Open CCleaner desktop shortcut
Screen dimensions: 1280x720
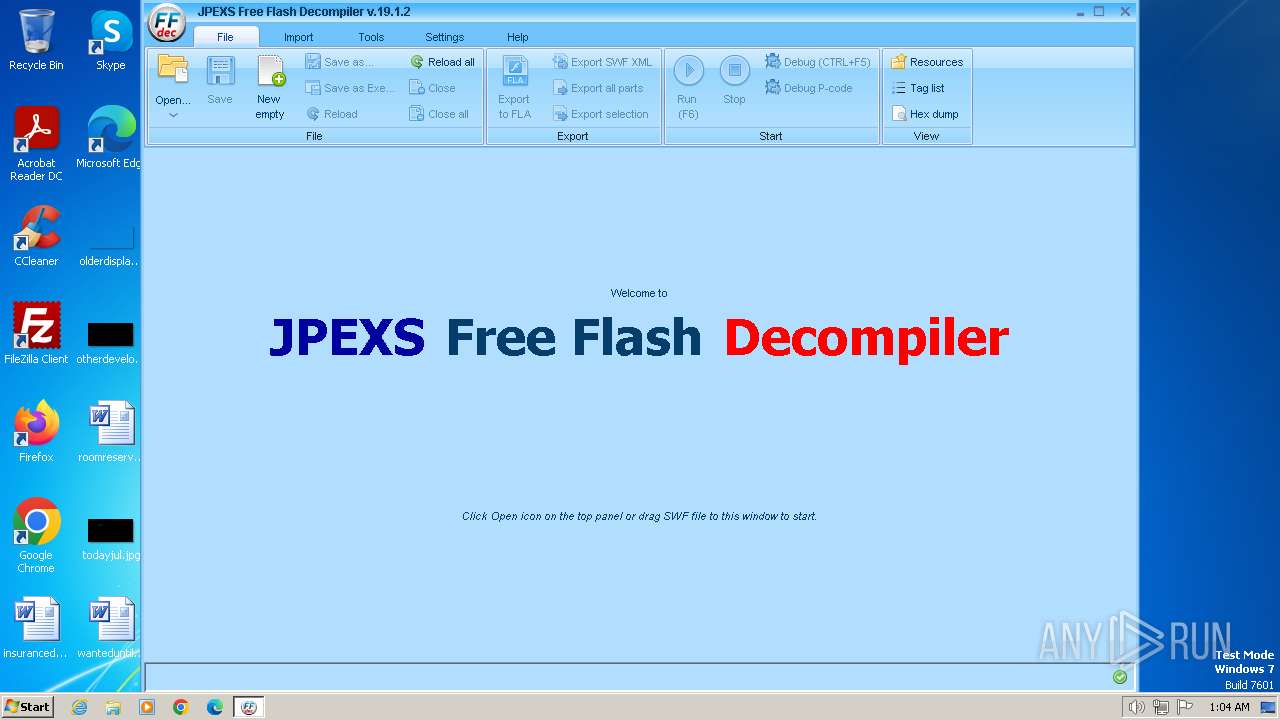coord(36,236)
